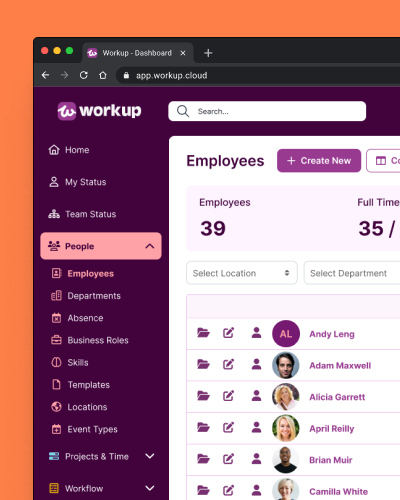
Task: Click Andy Leng's AL initials avatar
Action: (286, 334)
